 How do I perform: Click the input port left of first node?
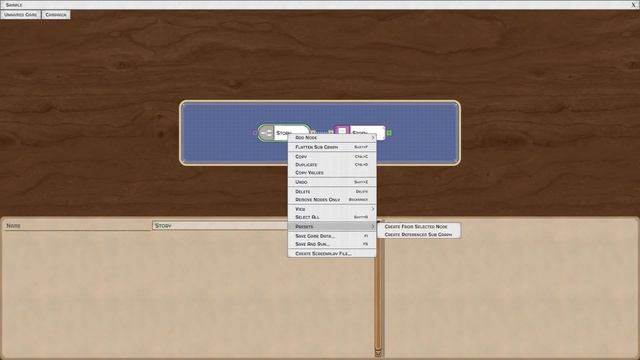click(255, 133)
